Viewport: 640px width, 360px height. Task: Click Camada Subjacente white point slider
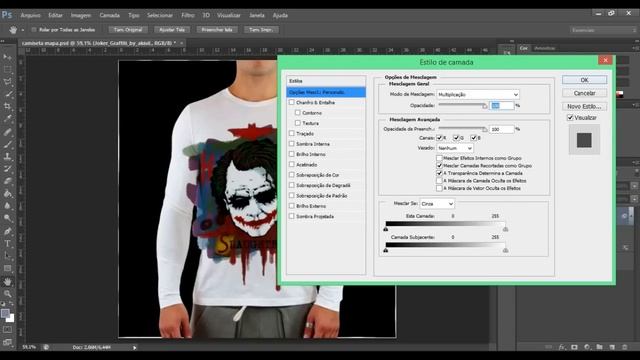click(505, 250)
